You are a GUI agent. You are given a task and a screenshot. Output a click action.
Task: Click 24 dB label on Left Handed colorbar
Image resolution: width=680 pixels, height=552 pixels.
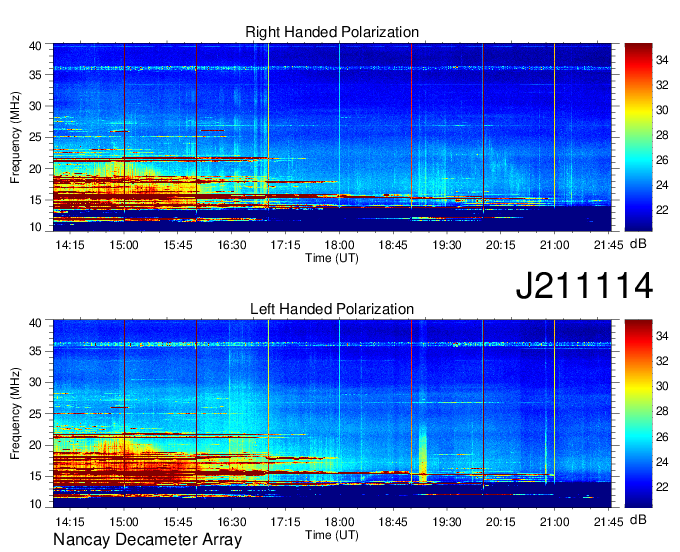(x=662, y=462)
